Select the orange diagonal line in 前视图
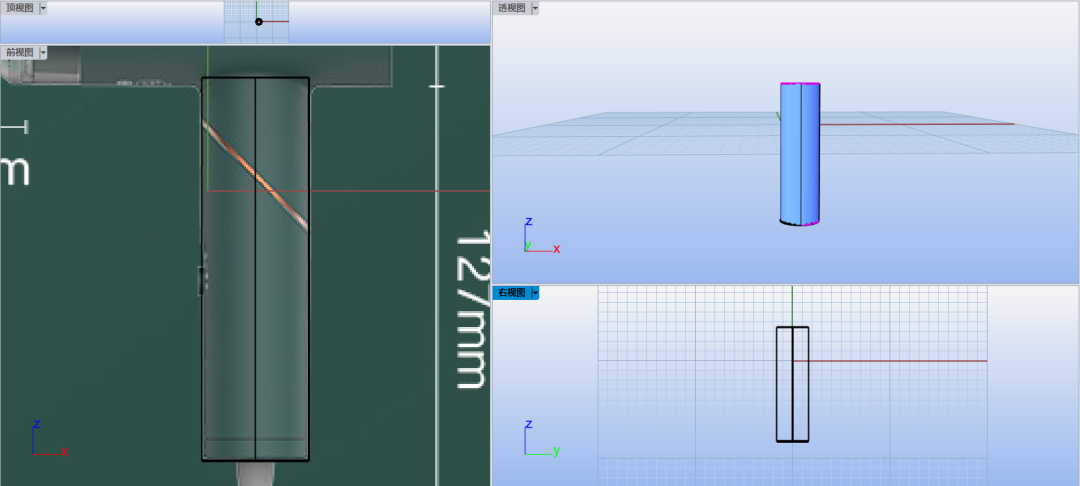The image size is (1080, 486). [x=255, y=176]
